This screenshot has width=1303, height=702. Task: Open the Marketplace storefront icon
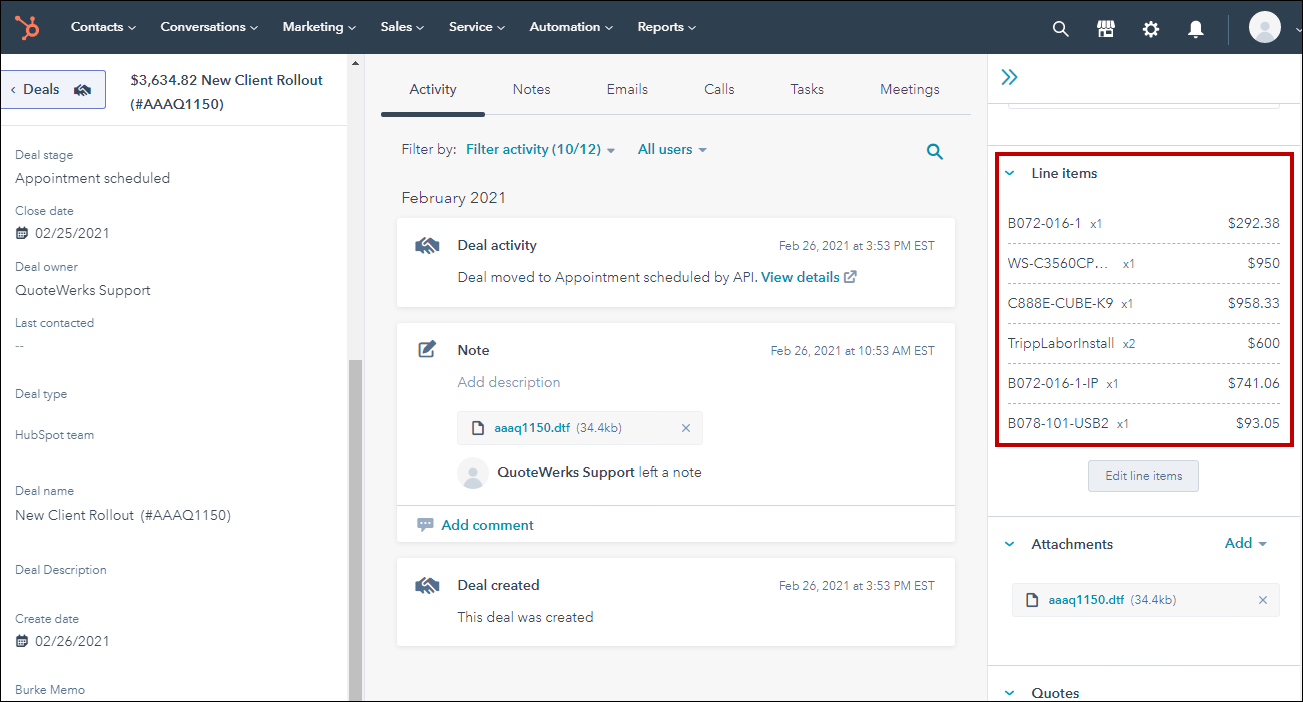point(1106,29)
